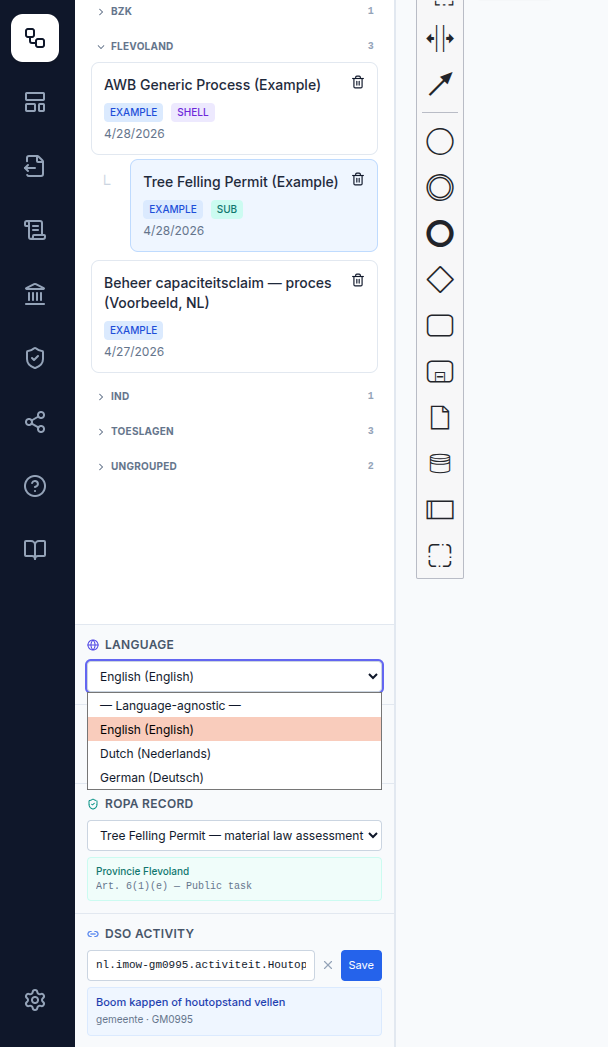This screenshot has height=1047, width=608.
Task: Choose Language-agnostic option
Action: click(x=234, y=706)
